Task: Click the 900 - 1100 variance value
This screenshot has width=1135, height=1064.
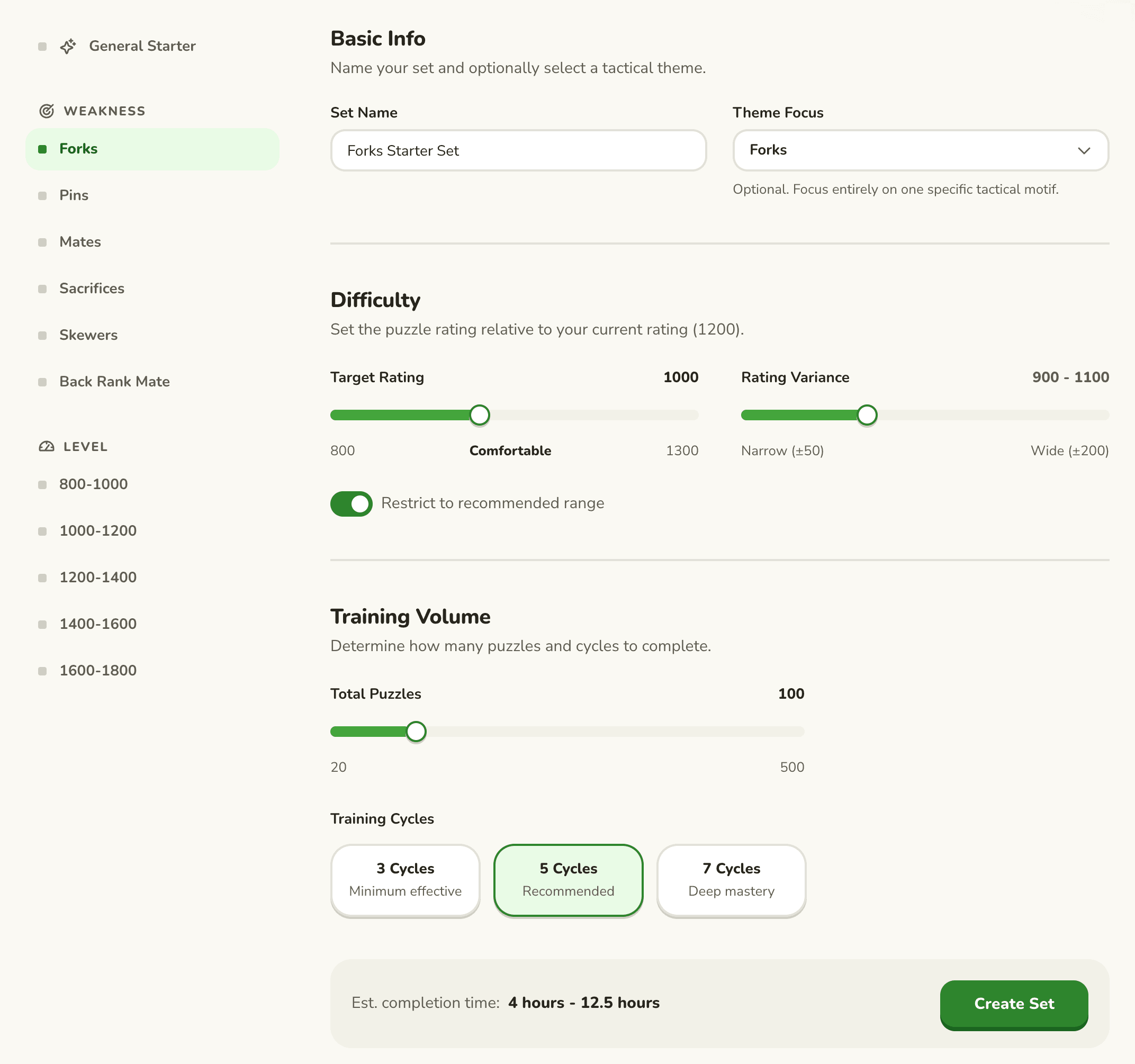Action: click(1070, 377)
